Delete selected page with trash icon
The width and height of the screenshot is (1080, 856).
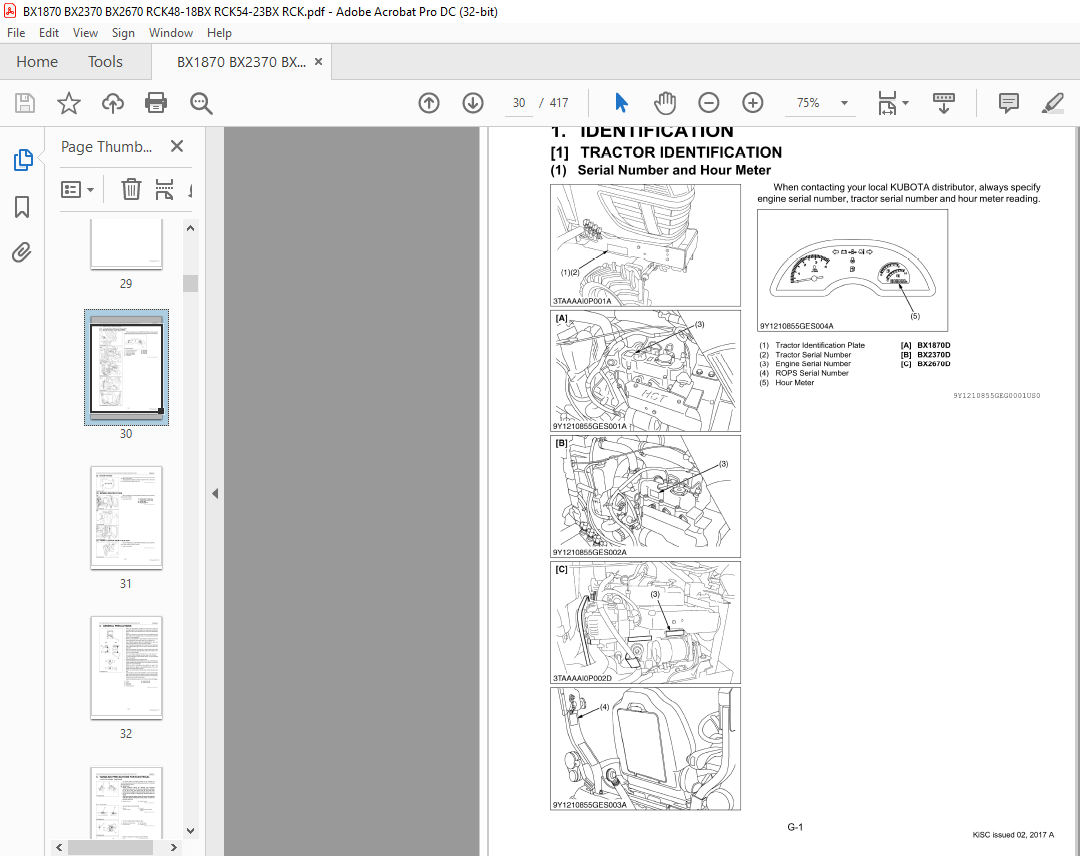tap(131, 189)
